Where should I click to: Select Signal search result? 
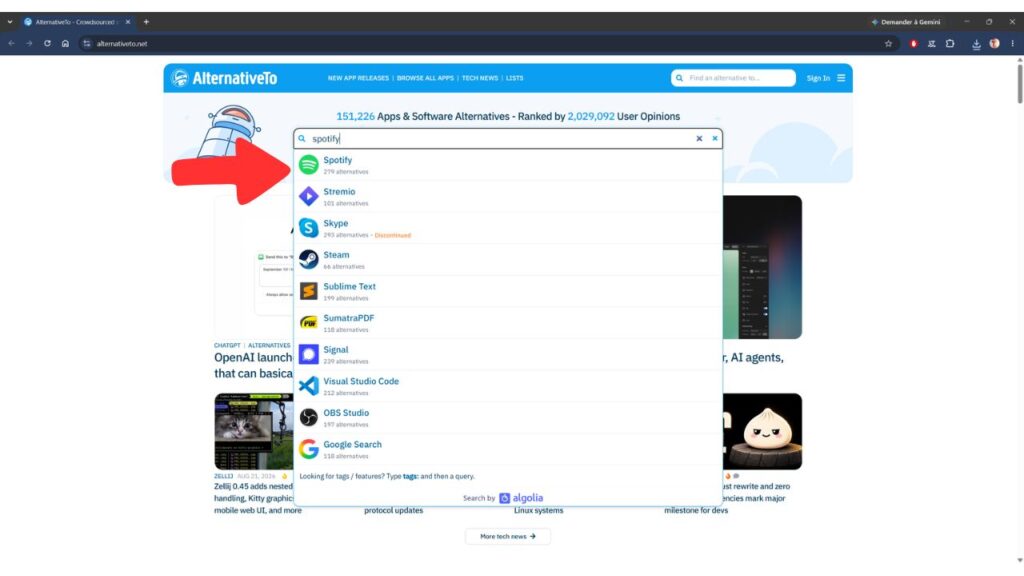508,354
